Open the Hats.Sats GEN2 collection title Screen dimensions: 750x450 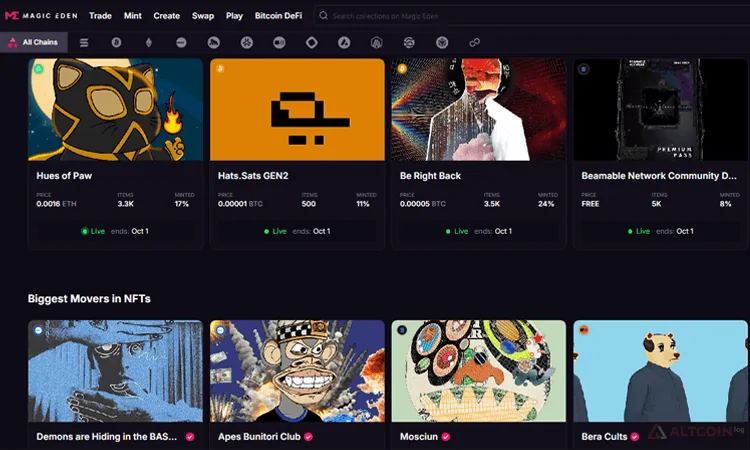coord(253,176)
